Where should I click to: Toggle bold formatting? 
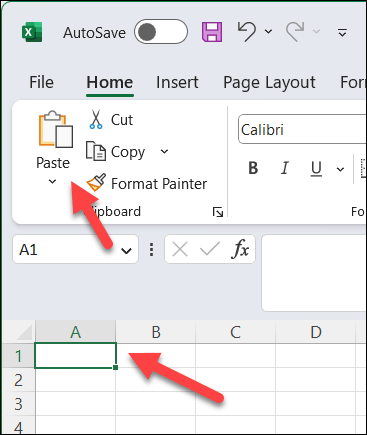coord(253,168)
